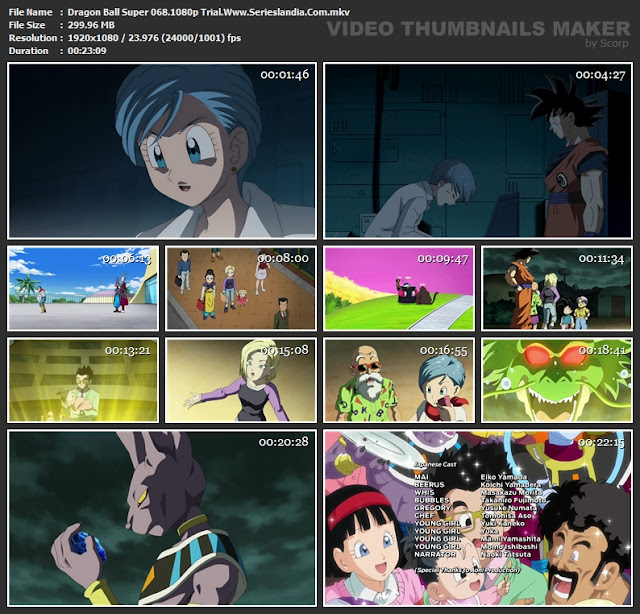Image resolution: width=640 pixels, height=614 pixels.
Task: Open the thumbnail timestamped 00:01:46
Action: (162, 151)
